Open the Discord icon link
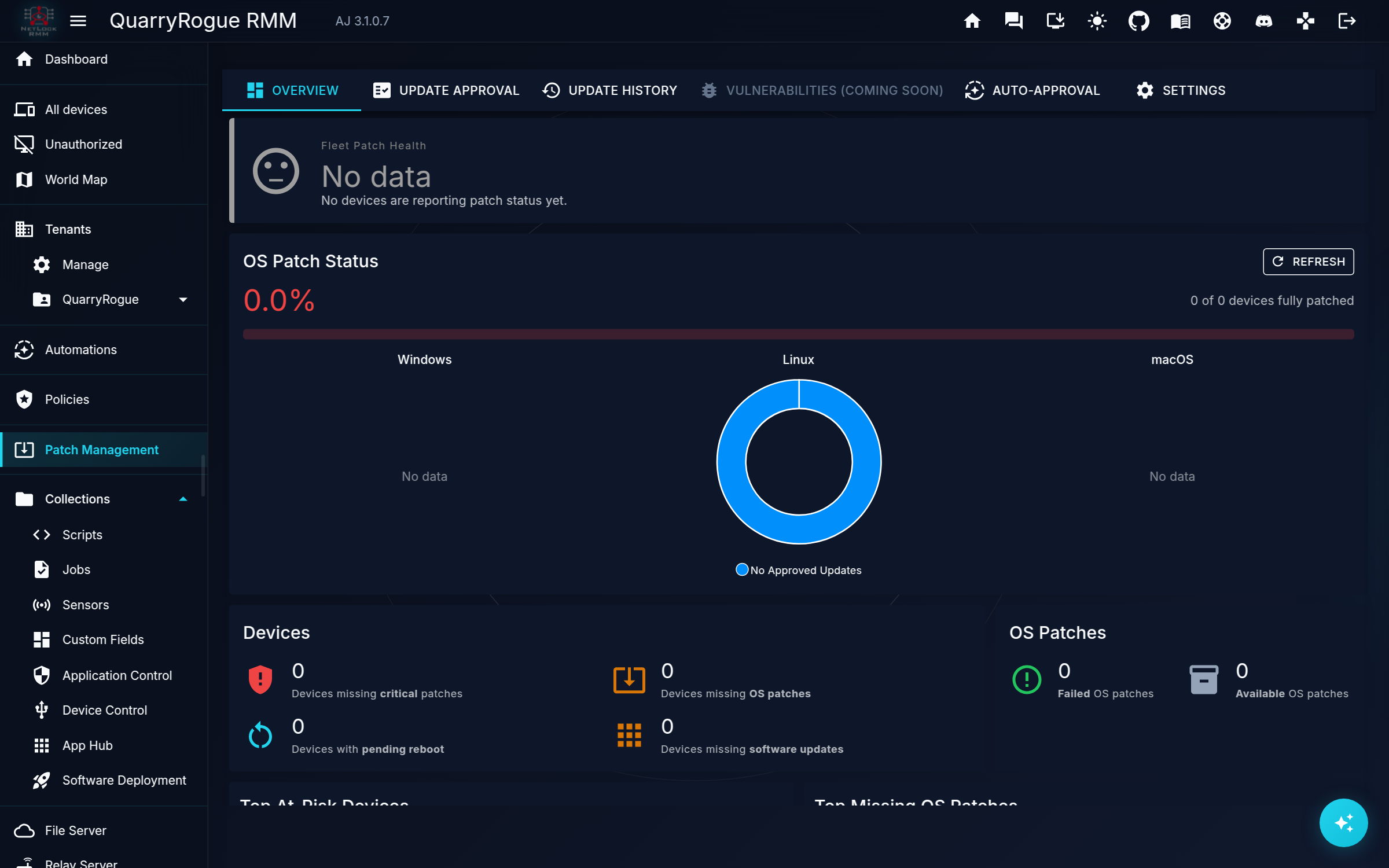Image resolution: width=1389 pixels, height=868 pixels. (1263, 21)
